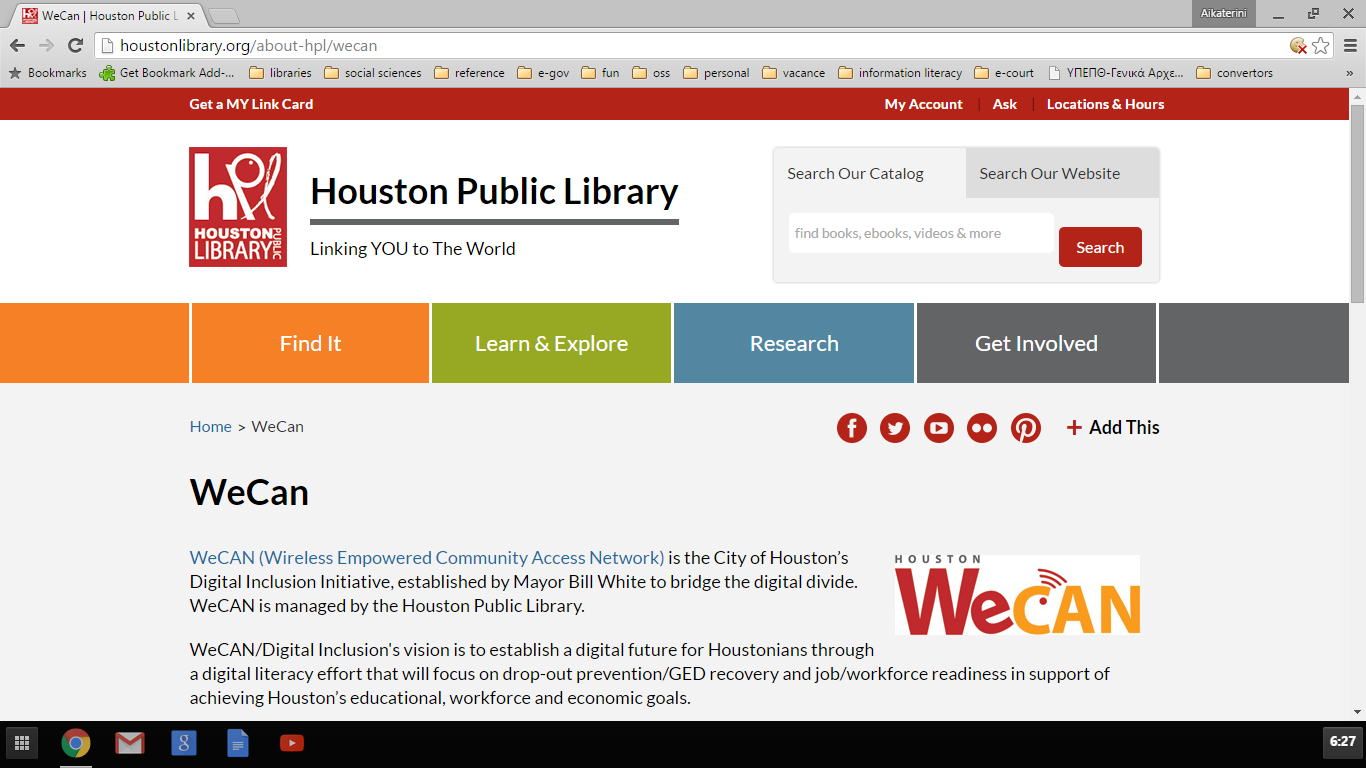
Task: Open Google Search from the shelf
Action: point(184,743)
